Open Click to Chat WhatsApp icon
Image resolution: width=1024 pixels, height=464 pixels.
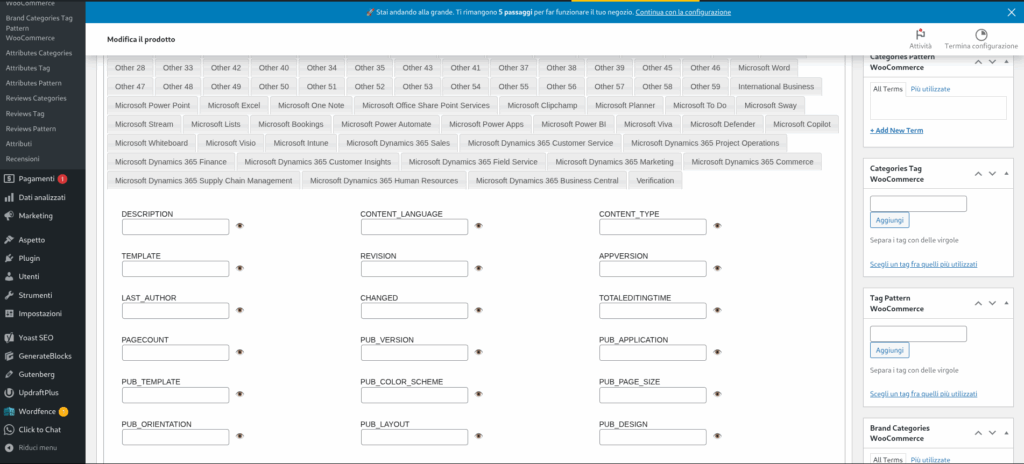pyautogui.click(x=9, y=430)
